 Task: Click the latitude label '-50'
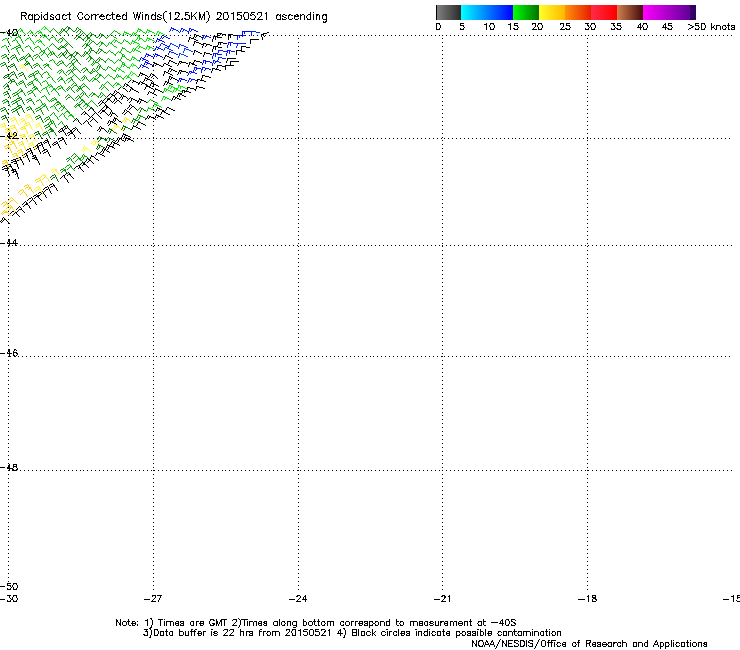coord(9,587)
